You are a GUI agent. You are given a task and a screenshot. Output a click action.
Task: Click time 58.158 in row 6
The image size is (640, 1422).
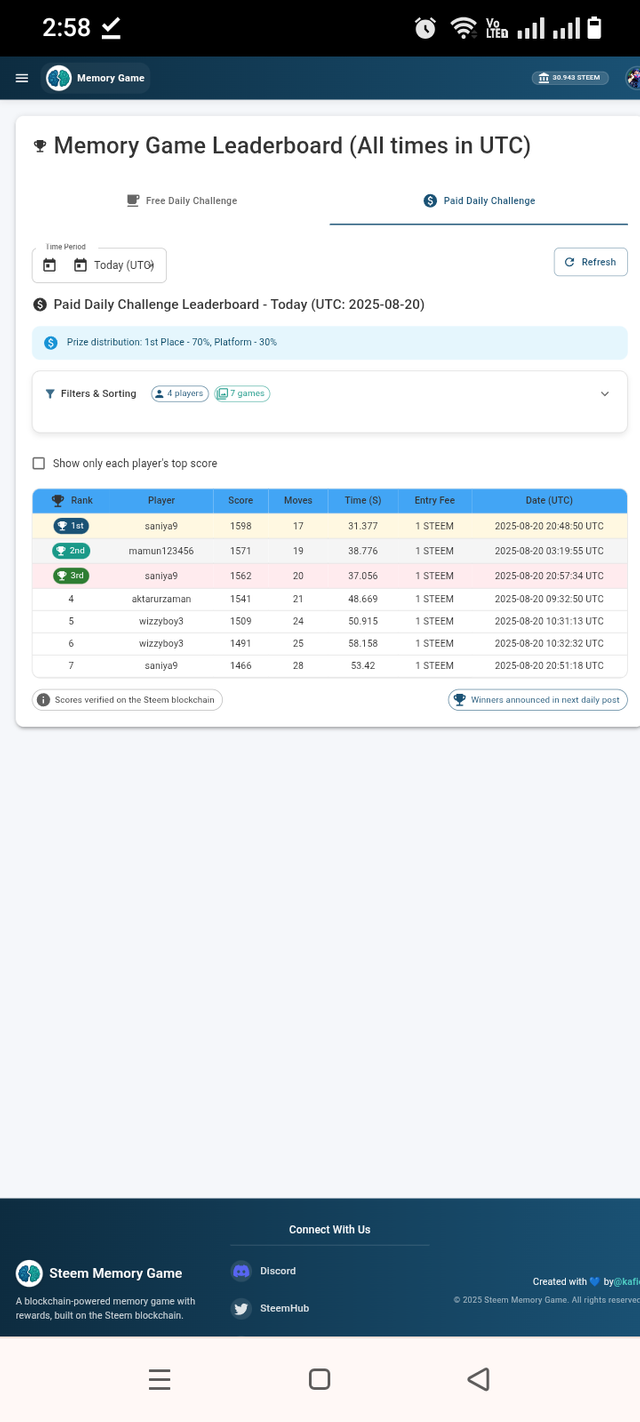point(362,644)
